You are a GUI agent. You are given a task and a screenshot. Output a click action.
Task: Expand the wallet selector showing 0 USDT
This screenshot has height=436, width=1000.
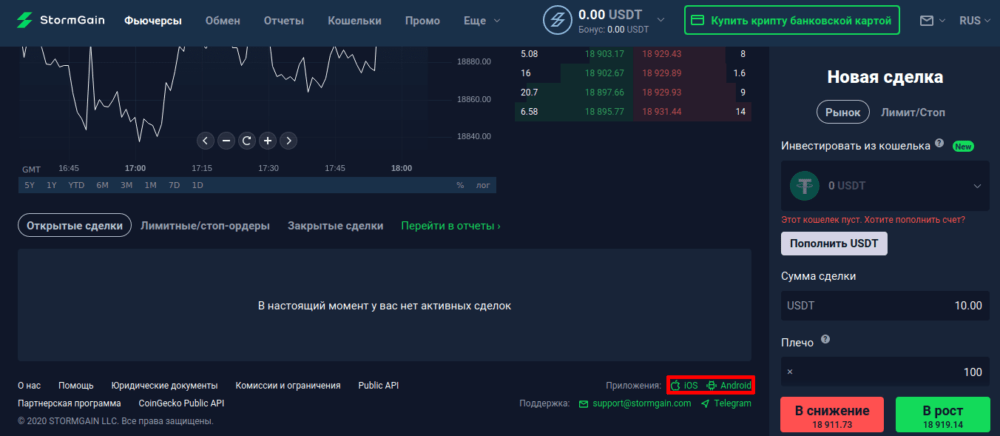click(x=976, y=186)
